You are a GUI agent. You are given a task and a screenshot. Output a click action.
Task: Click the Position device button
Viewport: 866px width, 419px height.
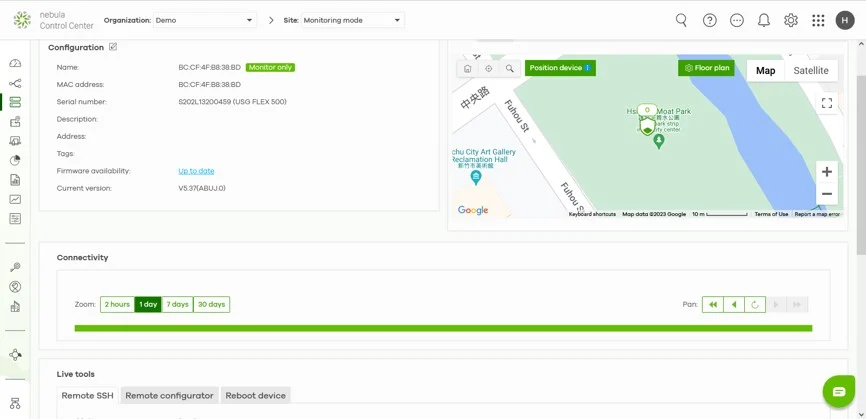pyautogui.click(x=560, y=68)
